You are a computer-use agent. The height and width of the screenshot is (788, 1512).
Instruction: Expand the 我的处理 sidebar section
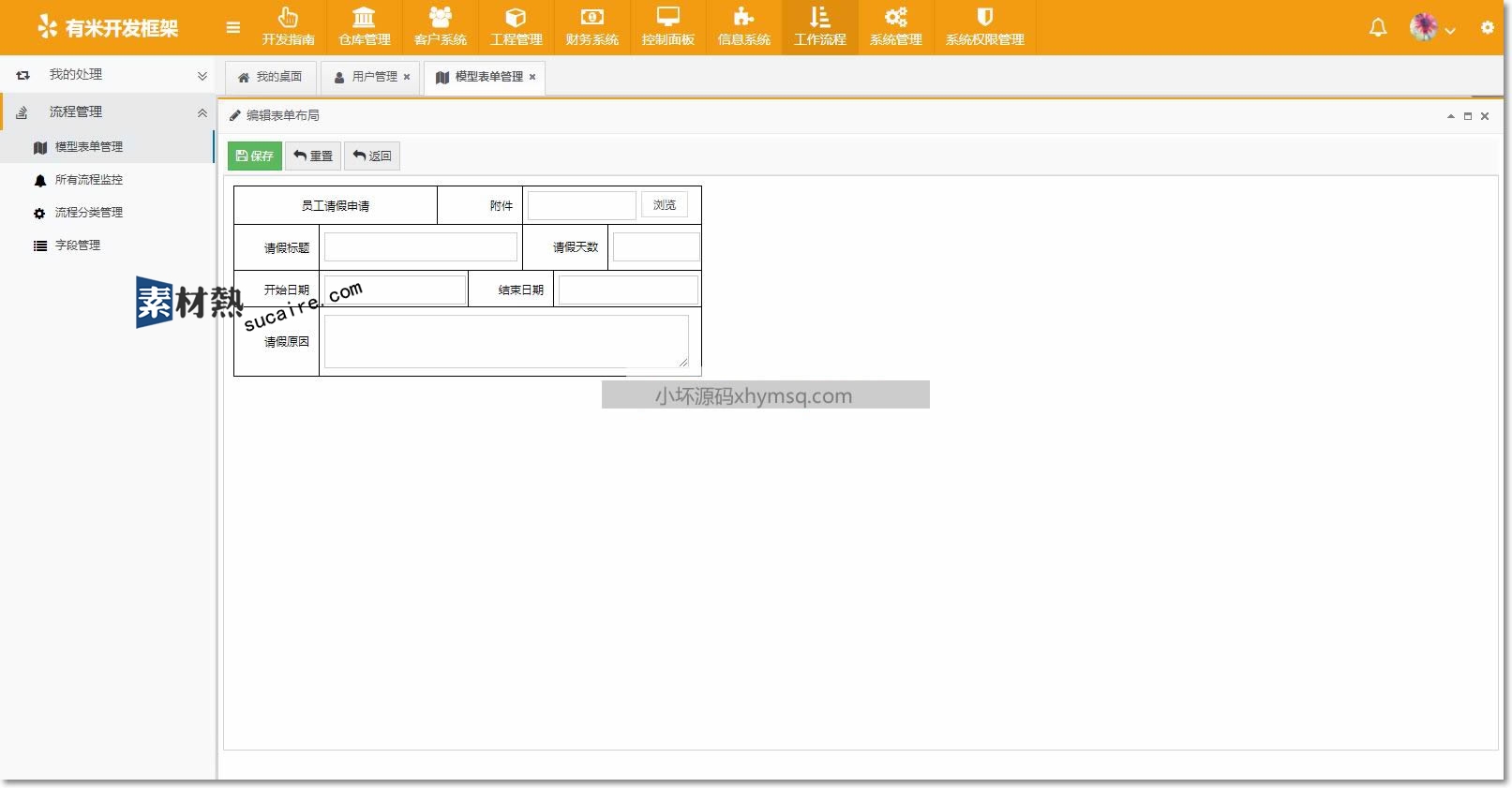(108, 75)
